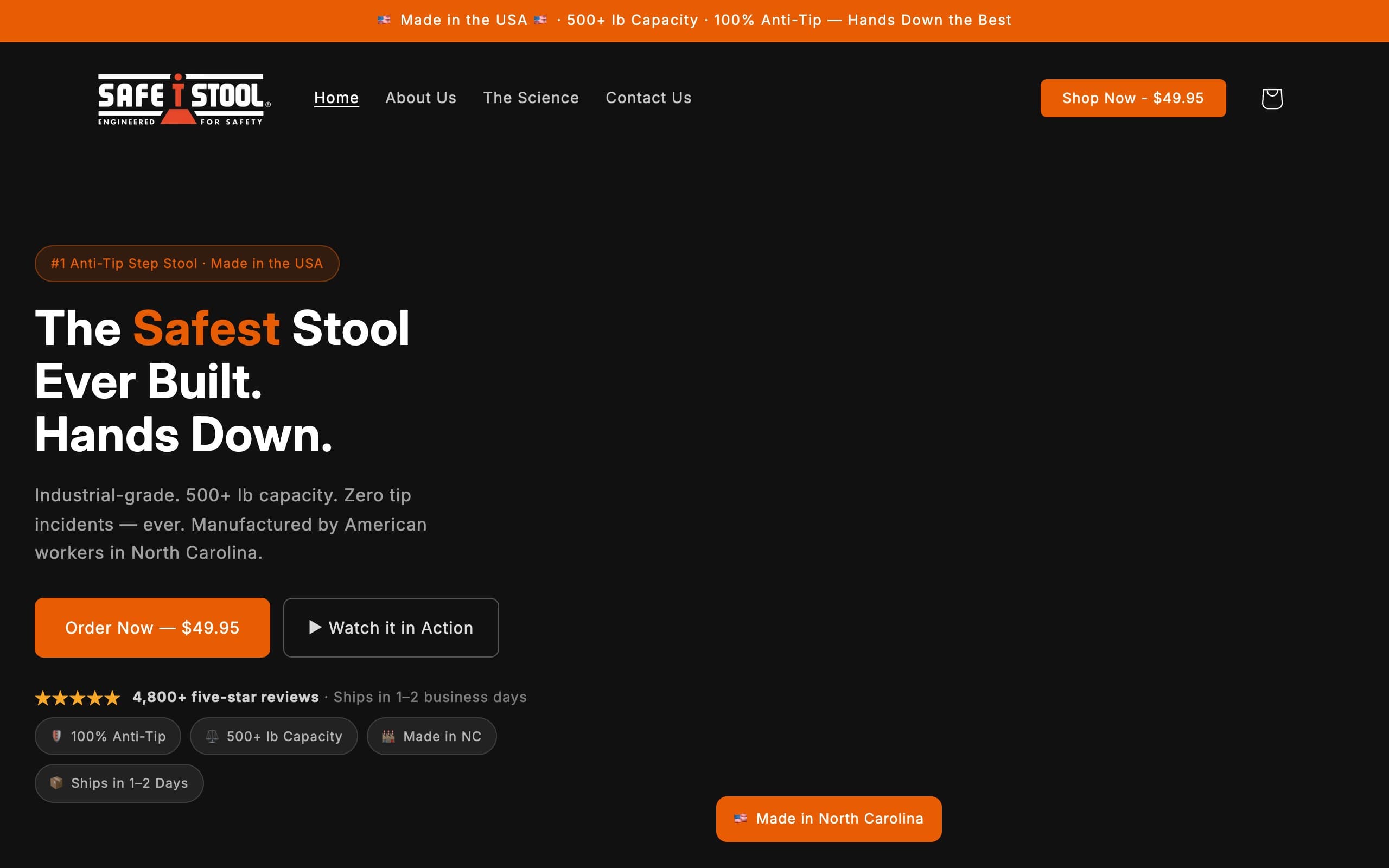Click the Safe Stool logo
This screenshot has width=1389, height=868.
point(184,99)
